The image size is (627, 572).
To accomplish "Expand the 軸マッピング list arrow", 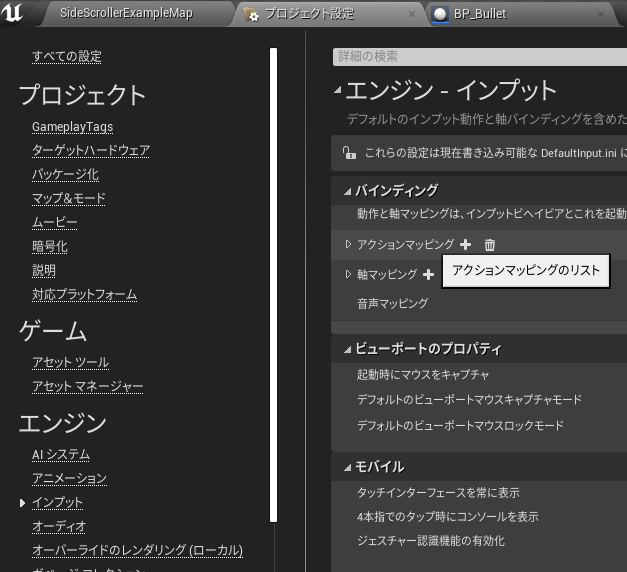I will (348, 274).
